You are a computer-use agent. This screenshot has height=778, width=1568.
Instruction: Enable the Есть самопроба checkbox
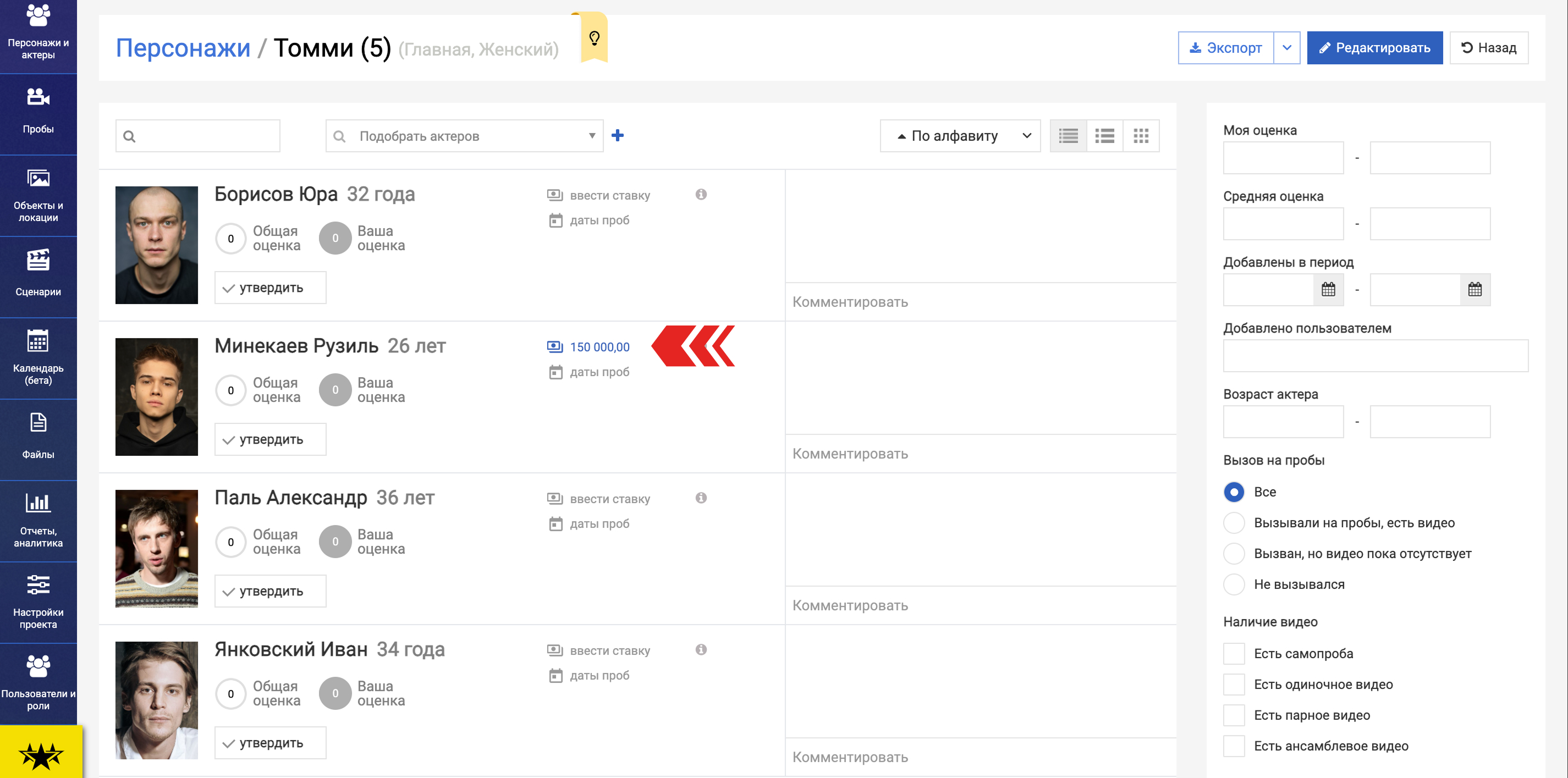point(1234,654)
